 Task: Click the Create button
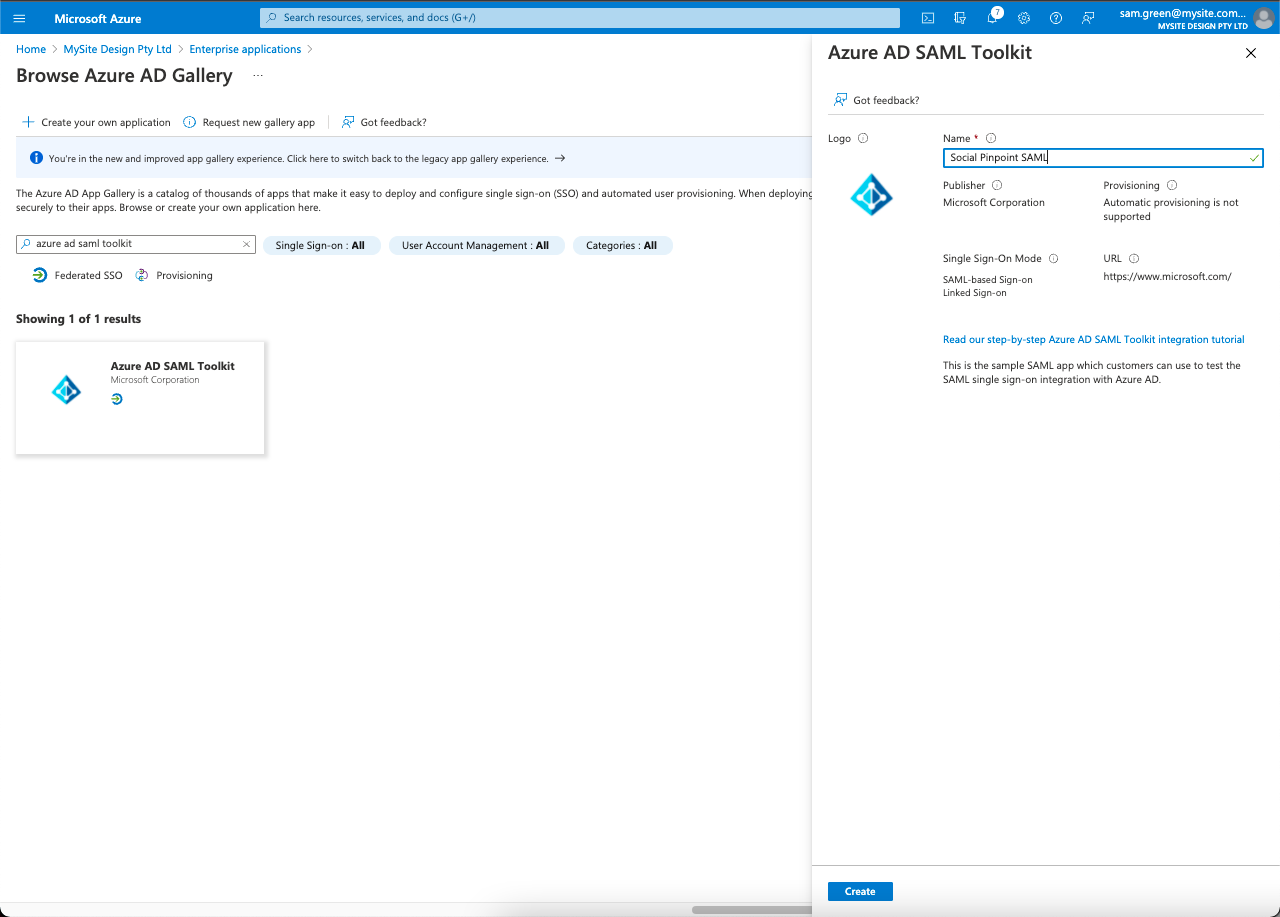(860, 891)
